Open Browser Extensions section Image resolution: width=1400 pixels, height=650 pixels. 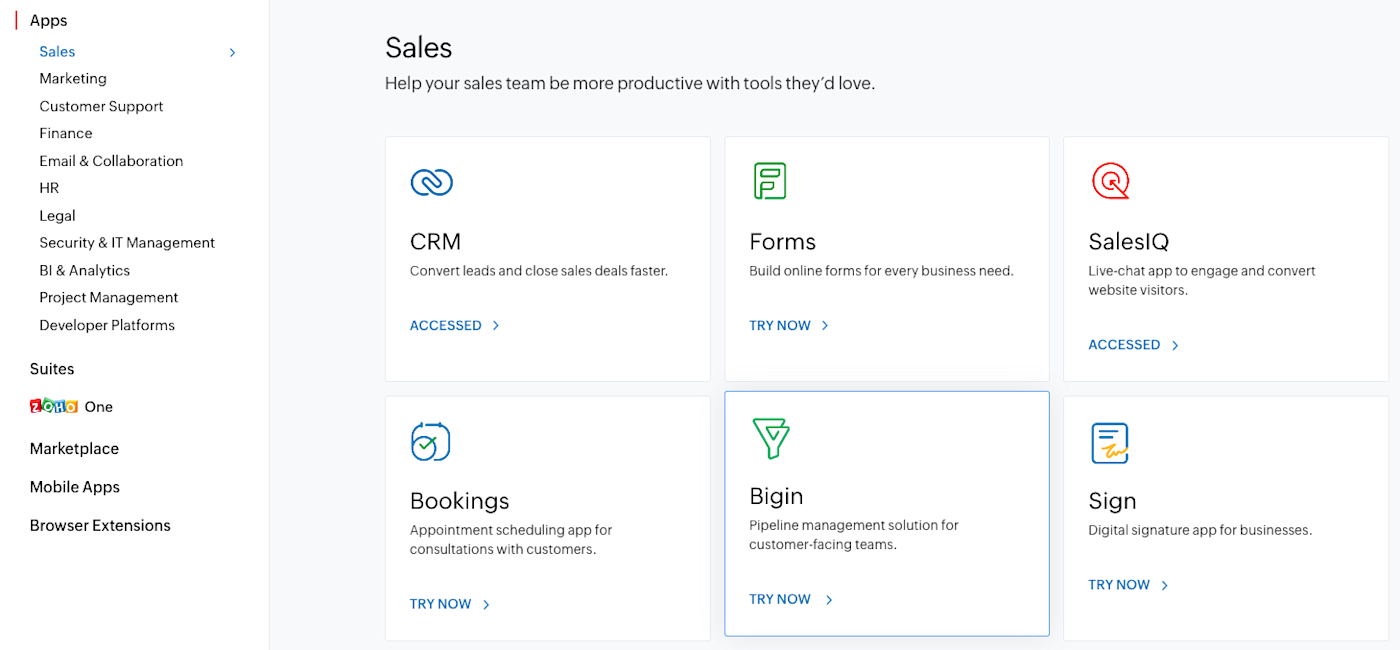click(100, 526)
